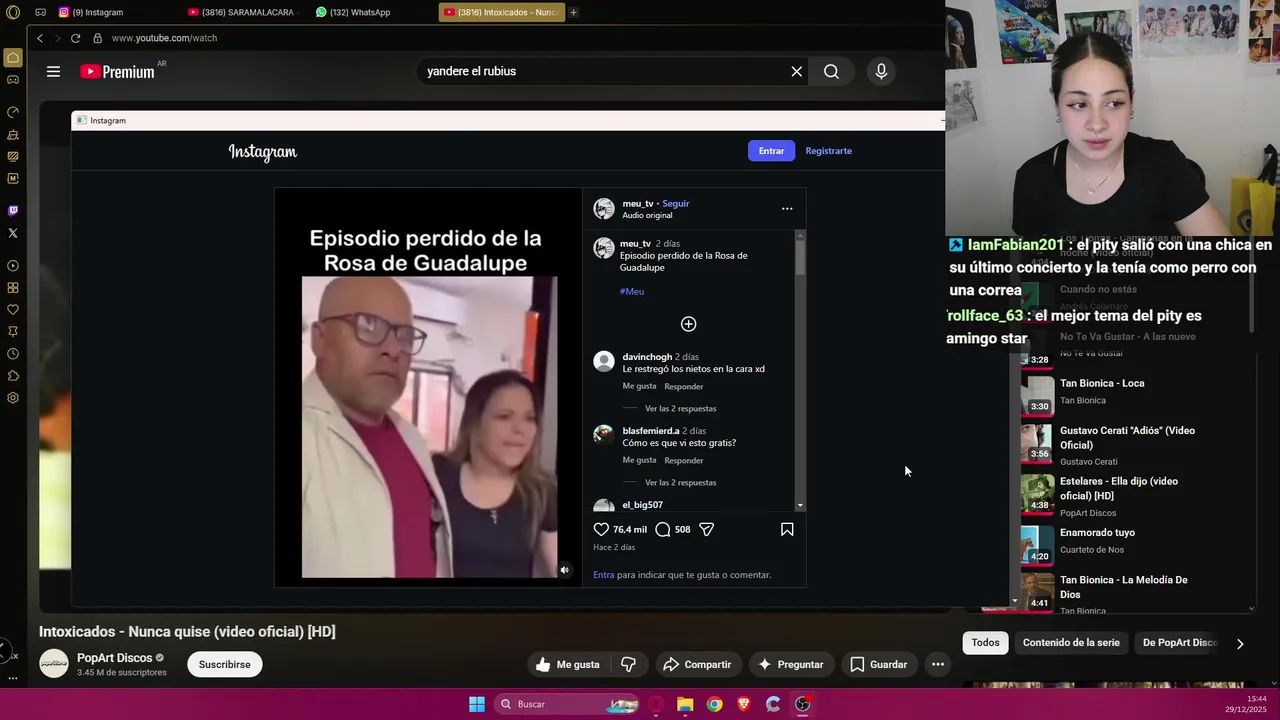This screenshot has height=720, width=1280.
Task: Go back with the browser back arrow
Action: point(40,38)
